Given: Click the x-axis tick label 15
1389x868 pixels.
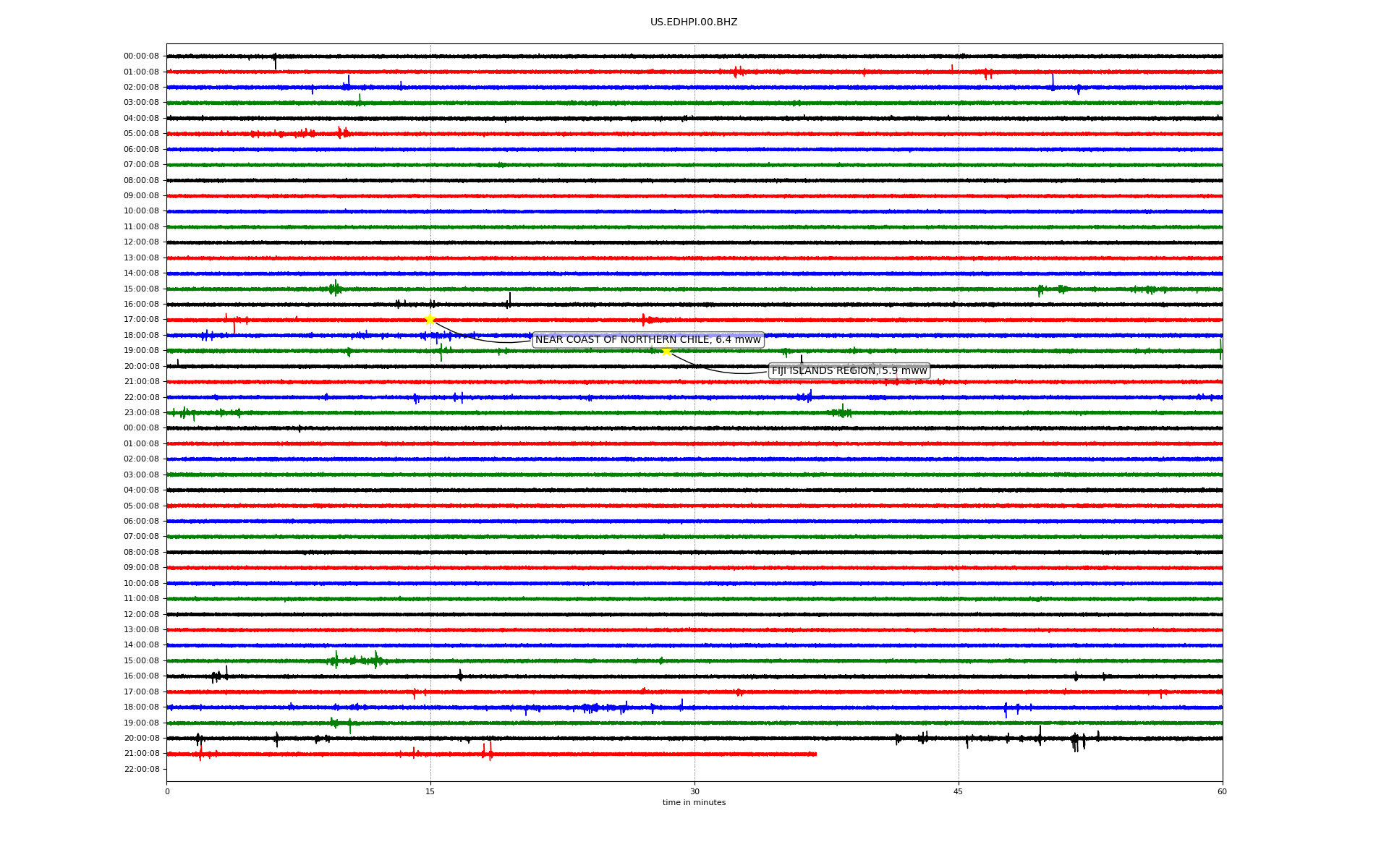Looking at the screenshot, I should (430, 791).
